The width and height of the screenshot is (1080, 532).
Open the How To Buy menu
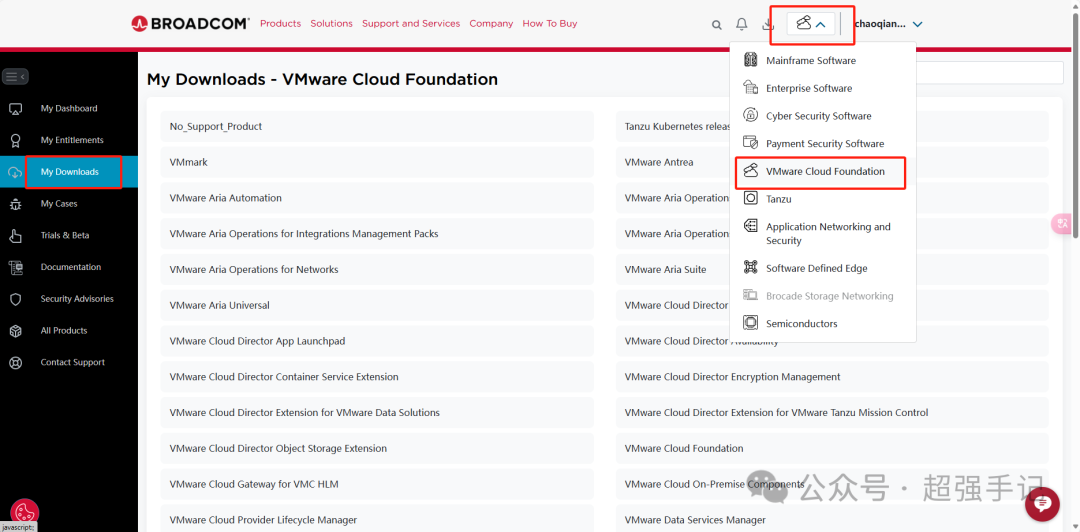(x=550, y=23)
